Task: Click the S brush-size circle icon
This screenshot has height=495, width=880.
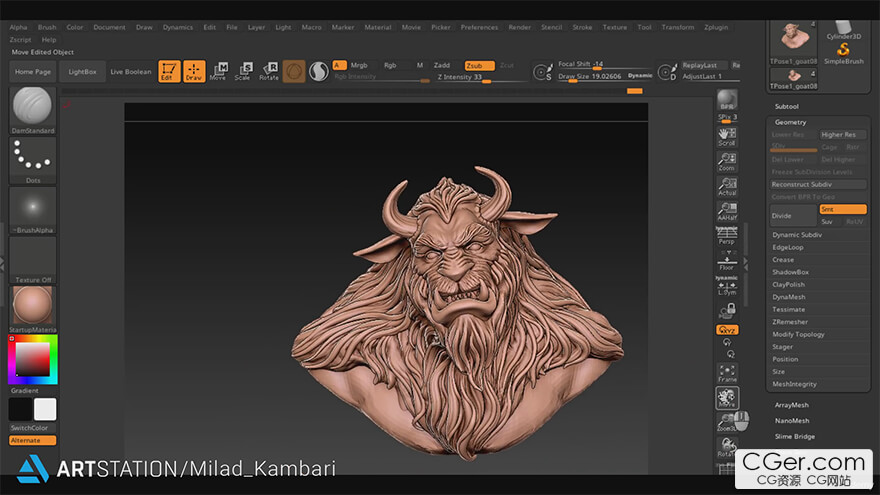Action: (543, 72)
